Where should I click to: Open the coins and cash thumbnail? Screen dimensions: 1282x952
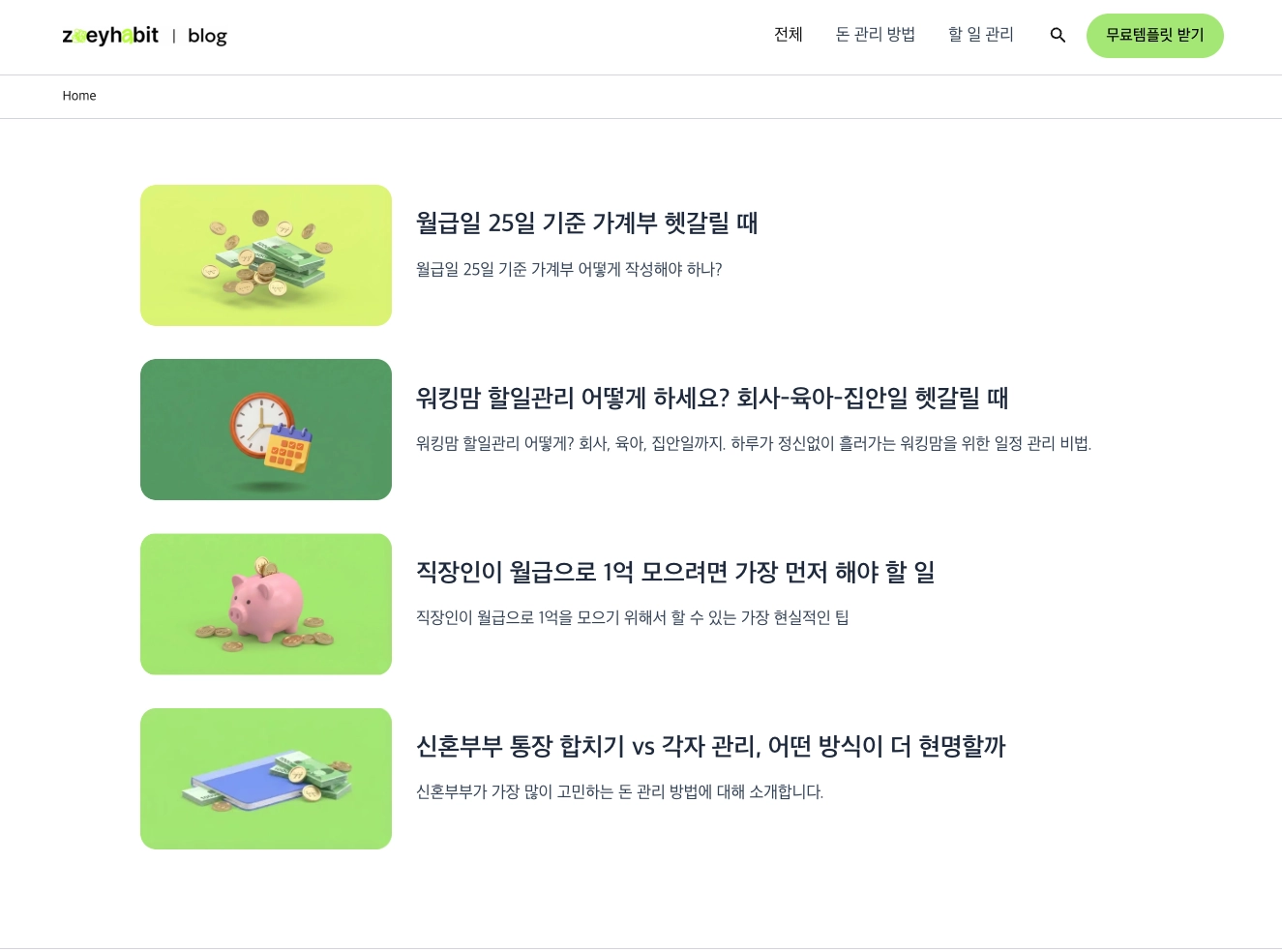(x=266, y=255)
